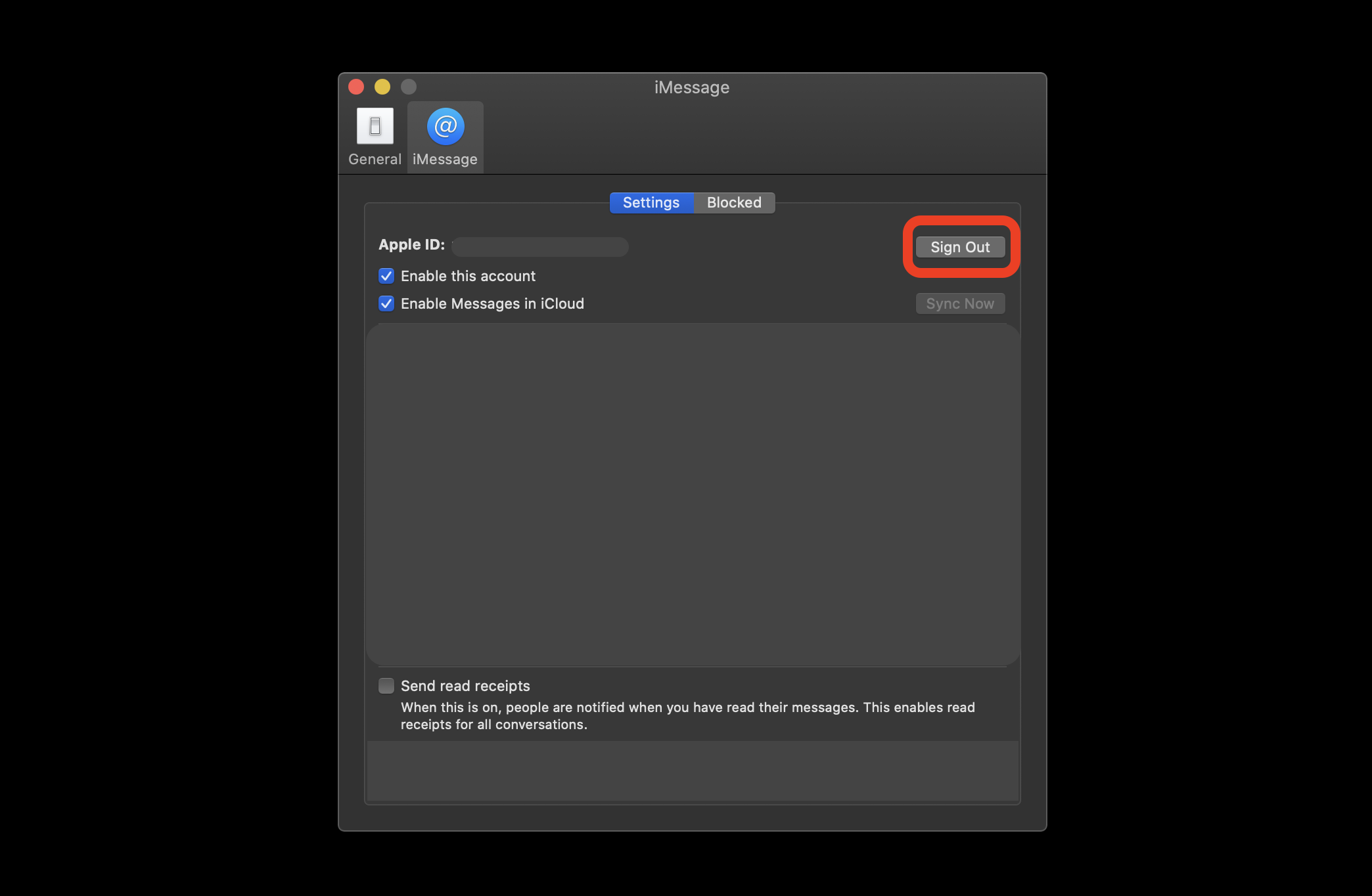1372x896 pixels.
Task: Select the Settings tab label
Action: [x=651, y=202]
